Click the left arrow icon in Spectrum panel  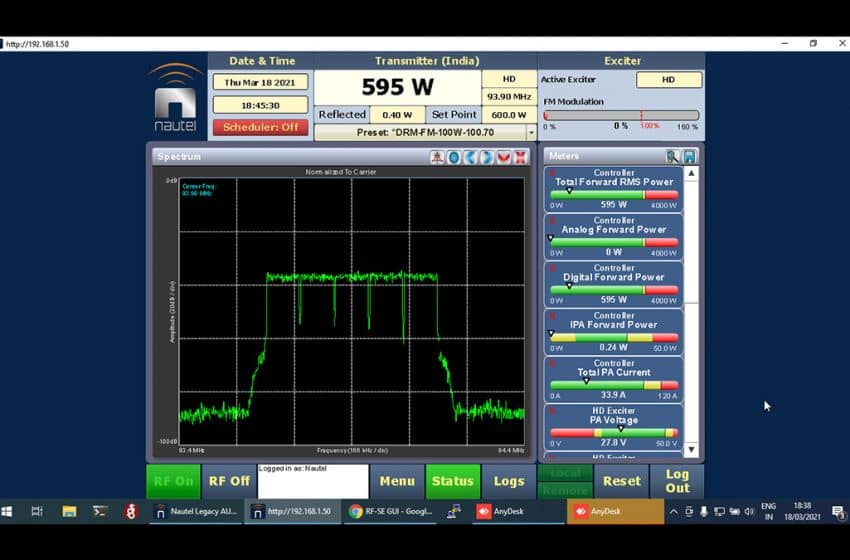pos(470,157)
